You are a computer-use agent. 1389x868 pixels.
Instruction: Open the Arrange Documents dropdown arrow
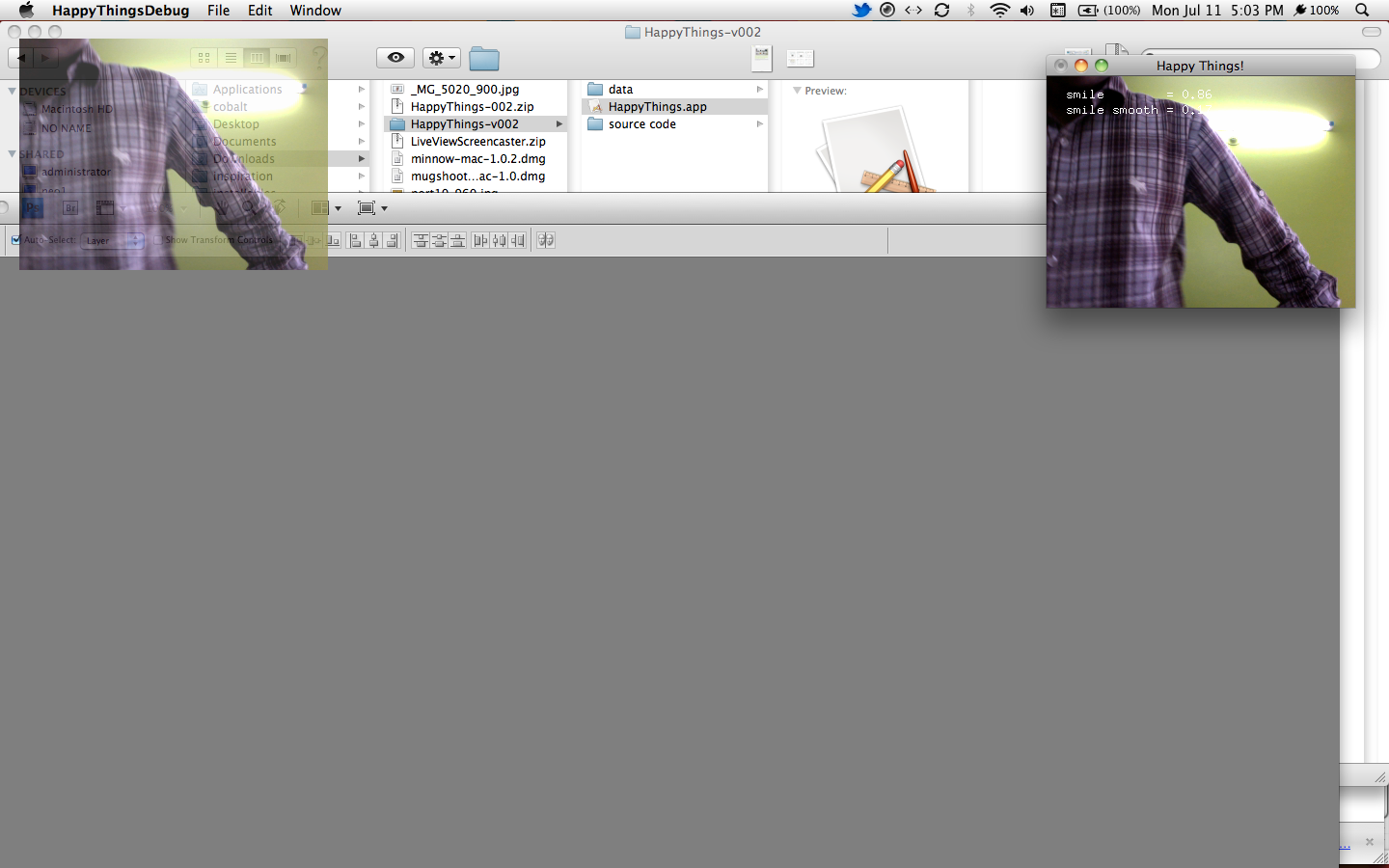pos(338,208)
